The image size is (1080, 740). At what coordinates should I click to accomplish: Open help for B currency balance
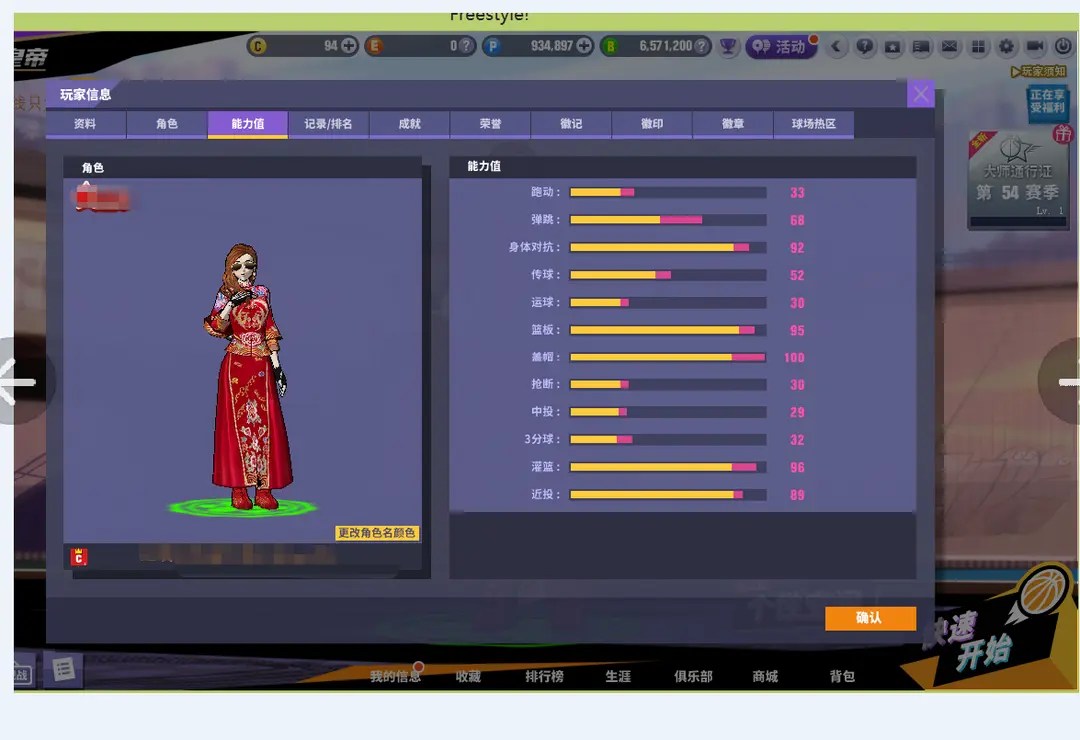[x=701, y=46]
